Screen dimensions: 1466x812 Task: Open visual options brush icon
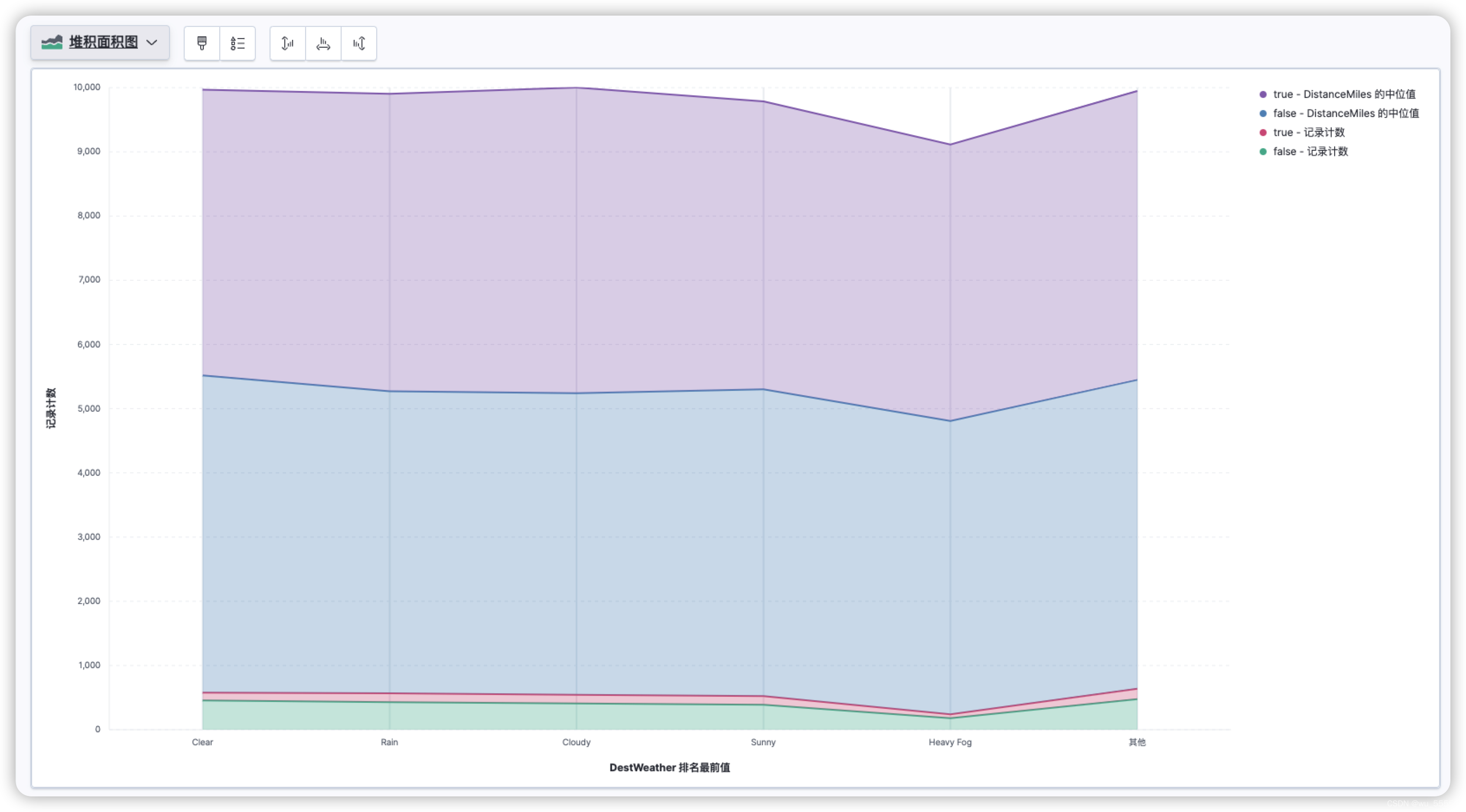click(202, 43)
